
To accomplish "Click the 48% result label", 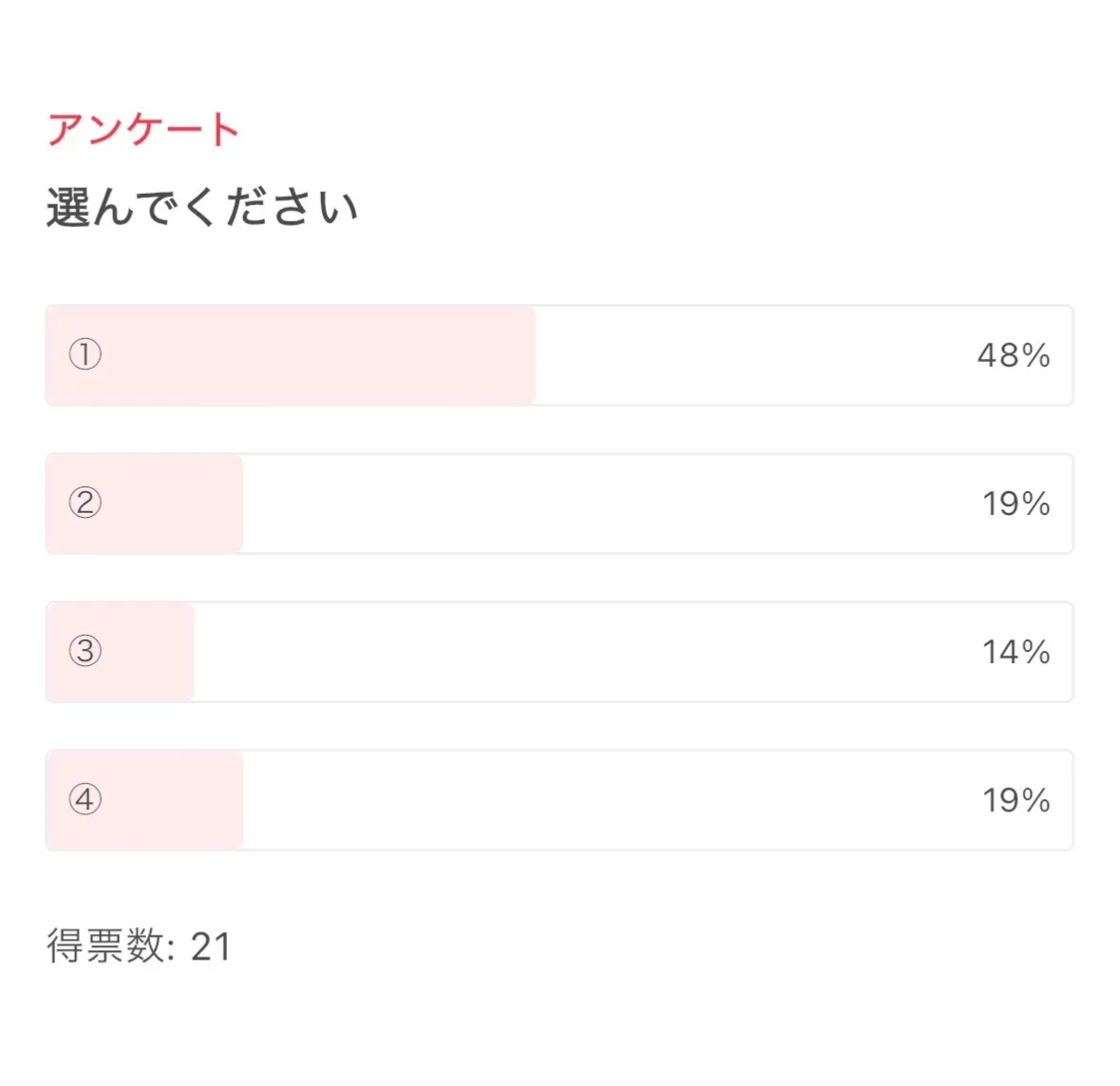I will 1014,355.
